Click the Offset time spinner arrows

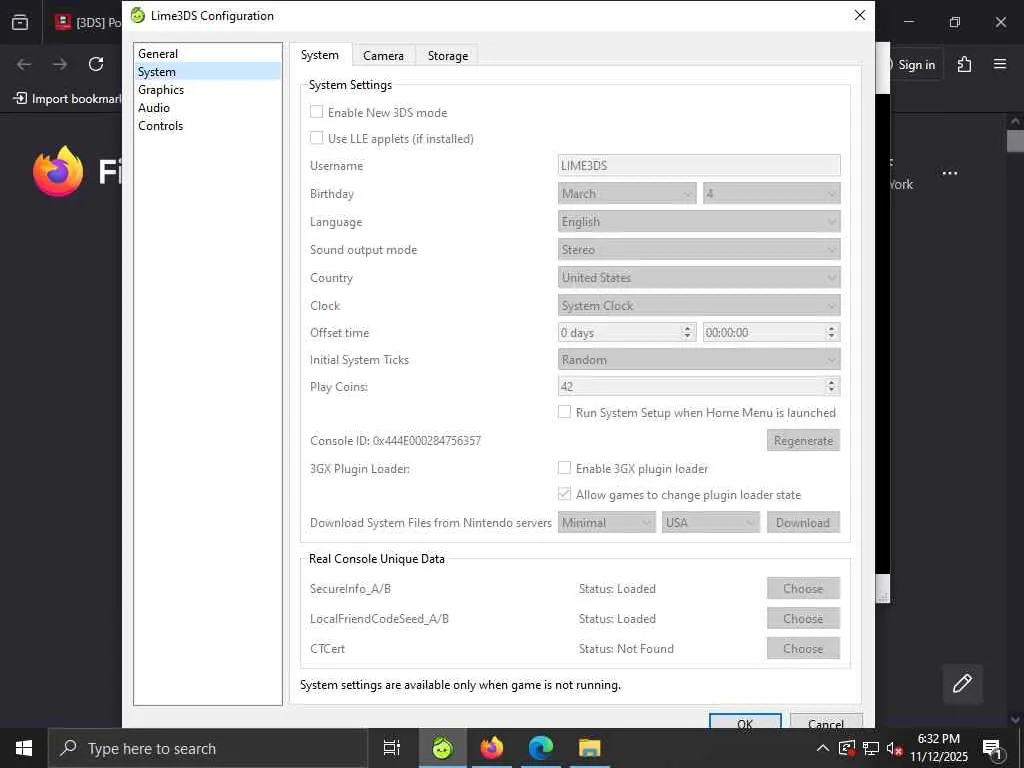[831, 332]
